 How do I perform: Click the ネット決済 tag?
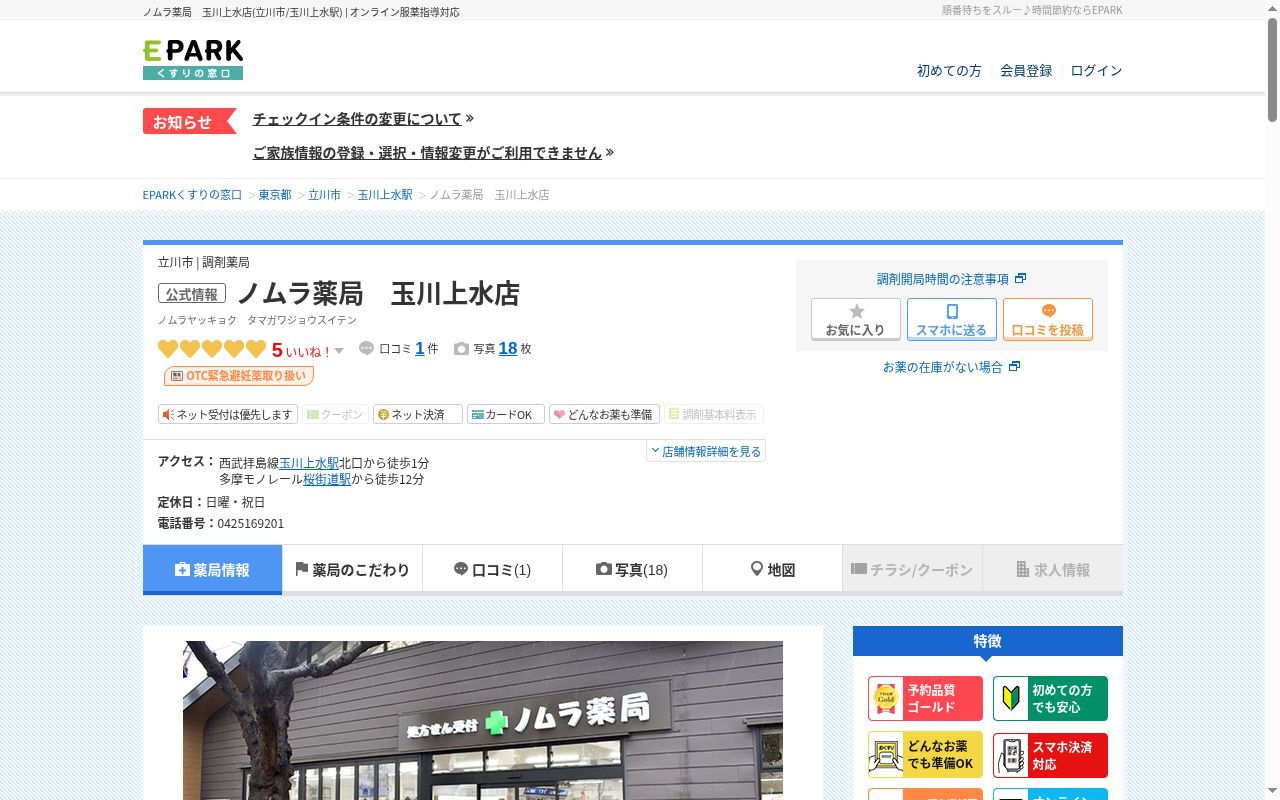(x=418, y=414)
